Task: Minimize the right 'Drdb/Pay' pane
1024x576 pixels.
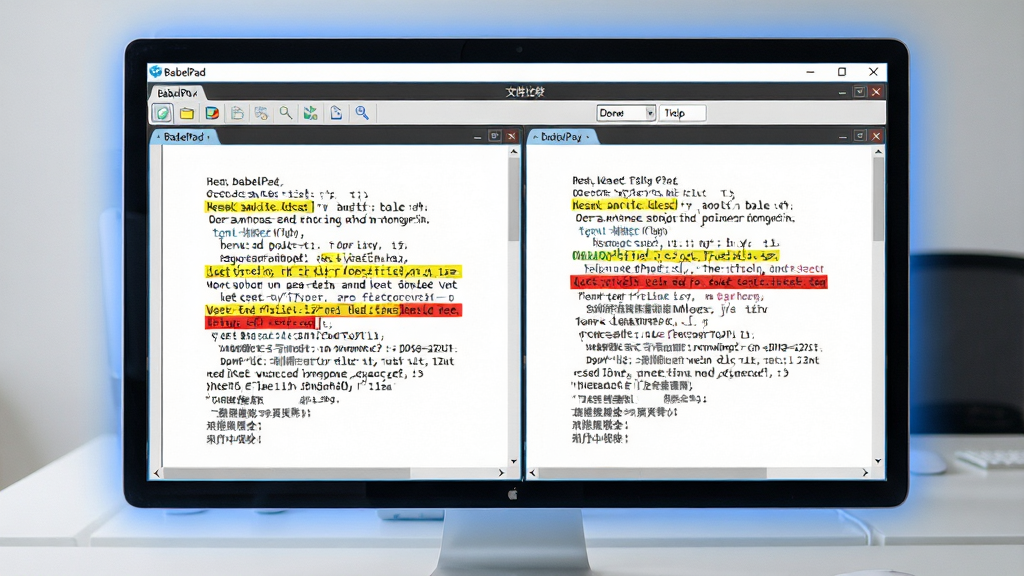Action: [842, 136]
